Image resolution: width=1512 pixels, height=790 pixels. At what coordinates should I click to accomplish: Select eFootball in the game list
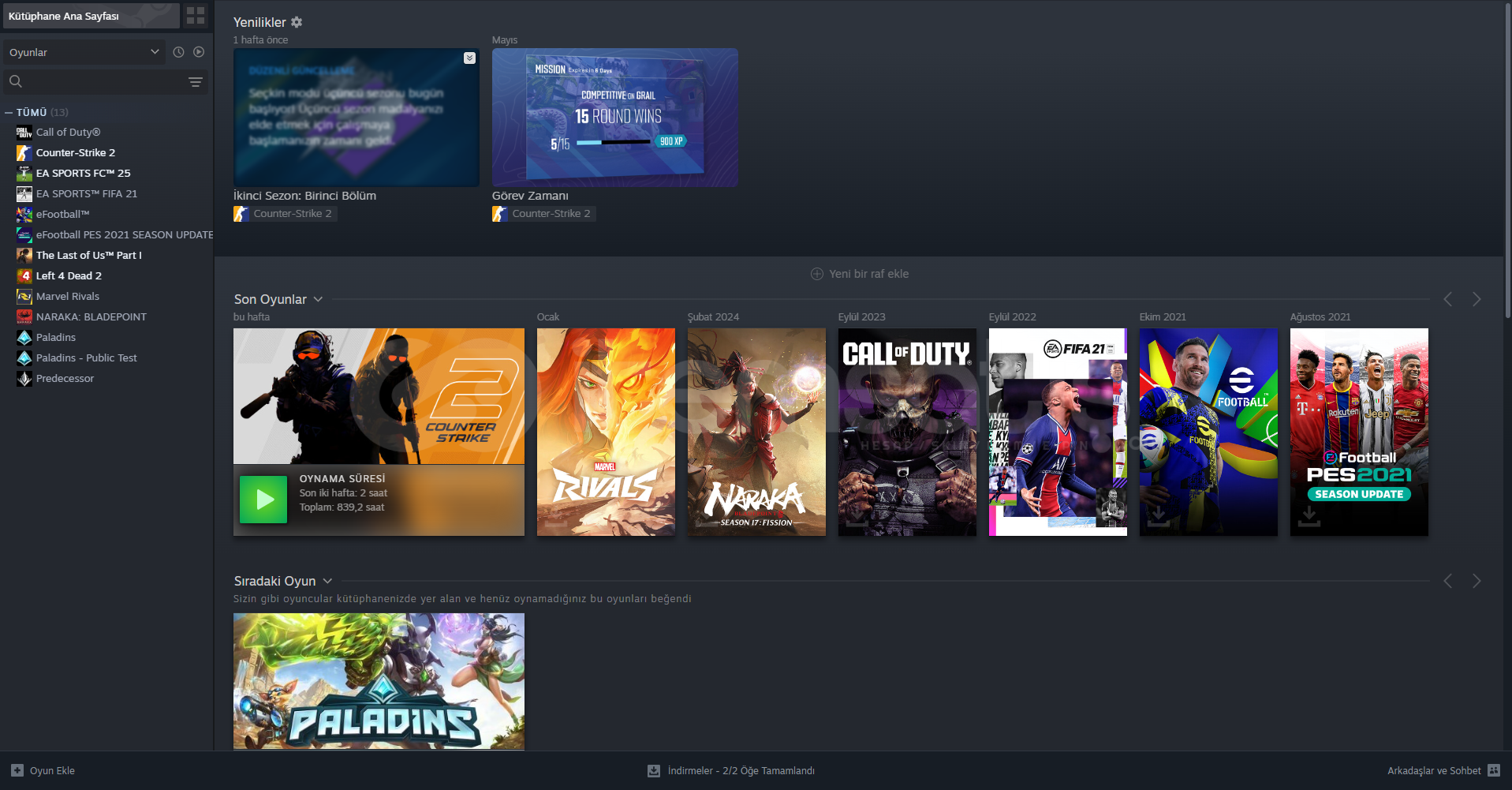(62, 214)
